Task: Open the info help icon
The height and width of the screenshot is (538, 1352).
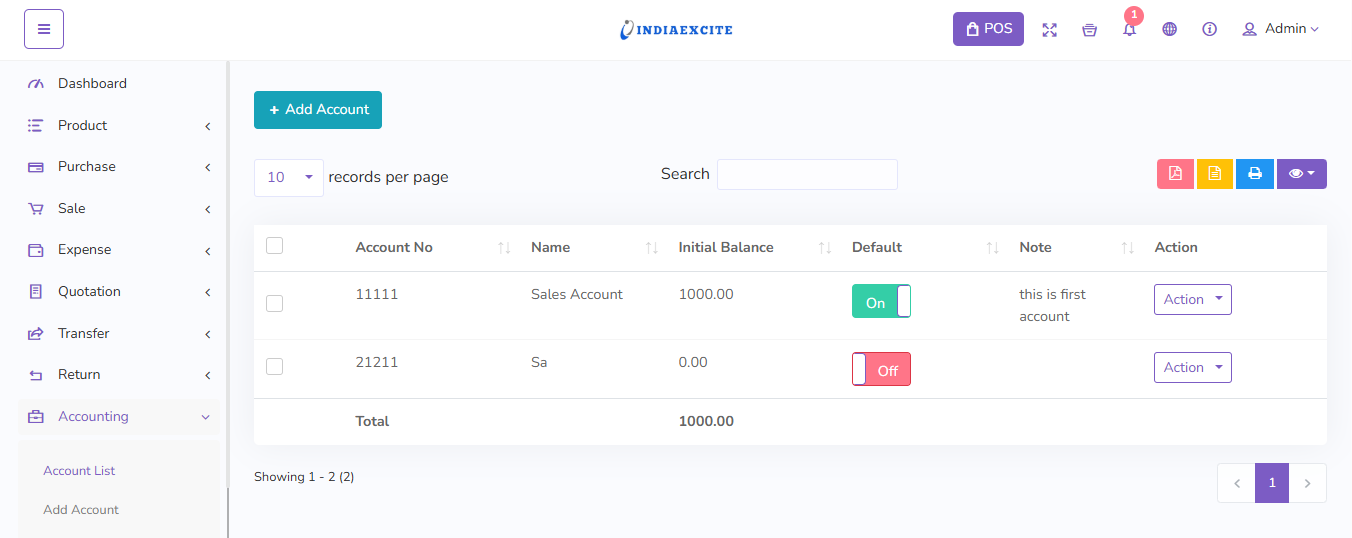Action: (1209, 30)
